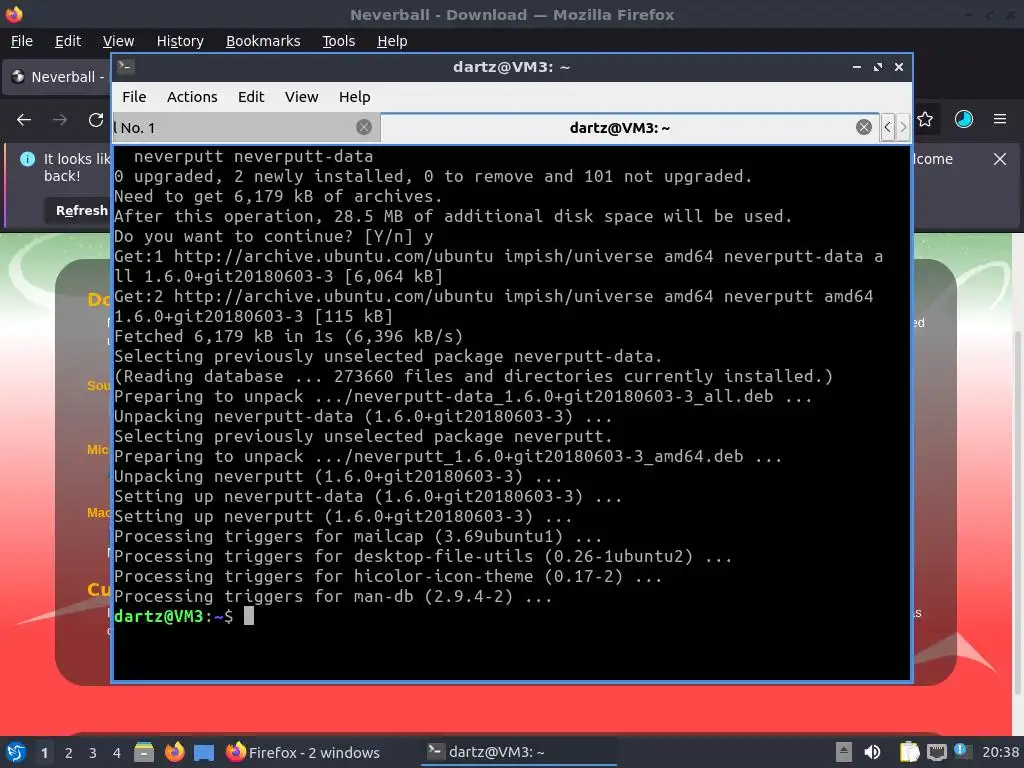Open the Firefox Help menu

(x=392, y=41)
